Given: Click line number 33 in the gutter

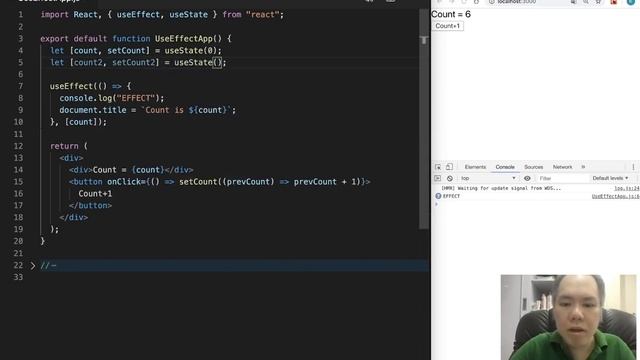Looking at the screenshot, I should [18, 277].
